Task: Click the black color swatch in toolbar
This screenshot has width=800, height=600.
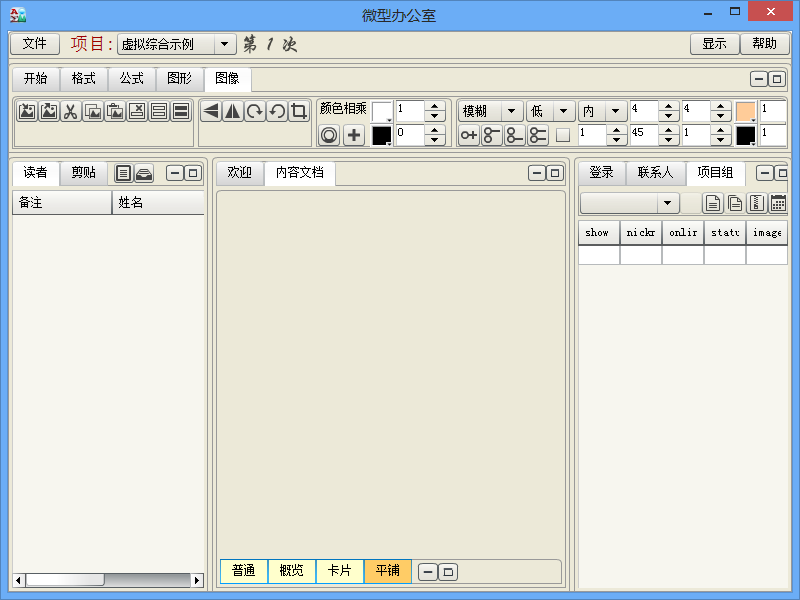Action: point(381,135)
